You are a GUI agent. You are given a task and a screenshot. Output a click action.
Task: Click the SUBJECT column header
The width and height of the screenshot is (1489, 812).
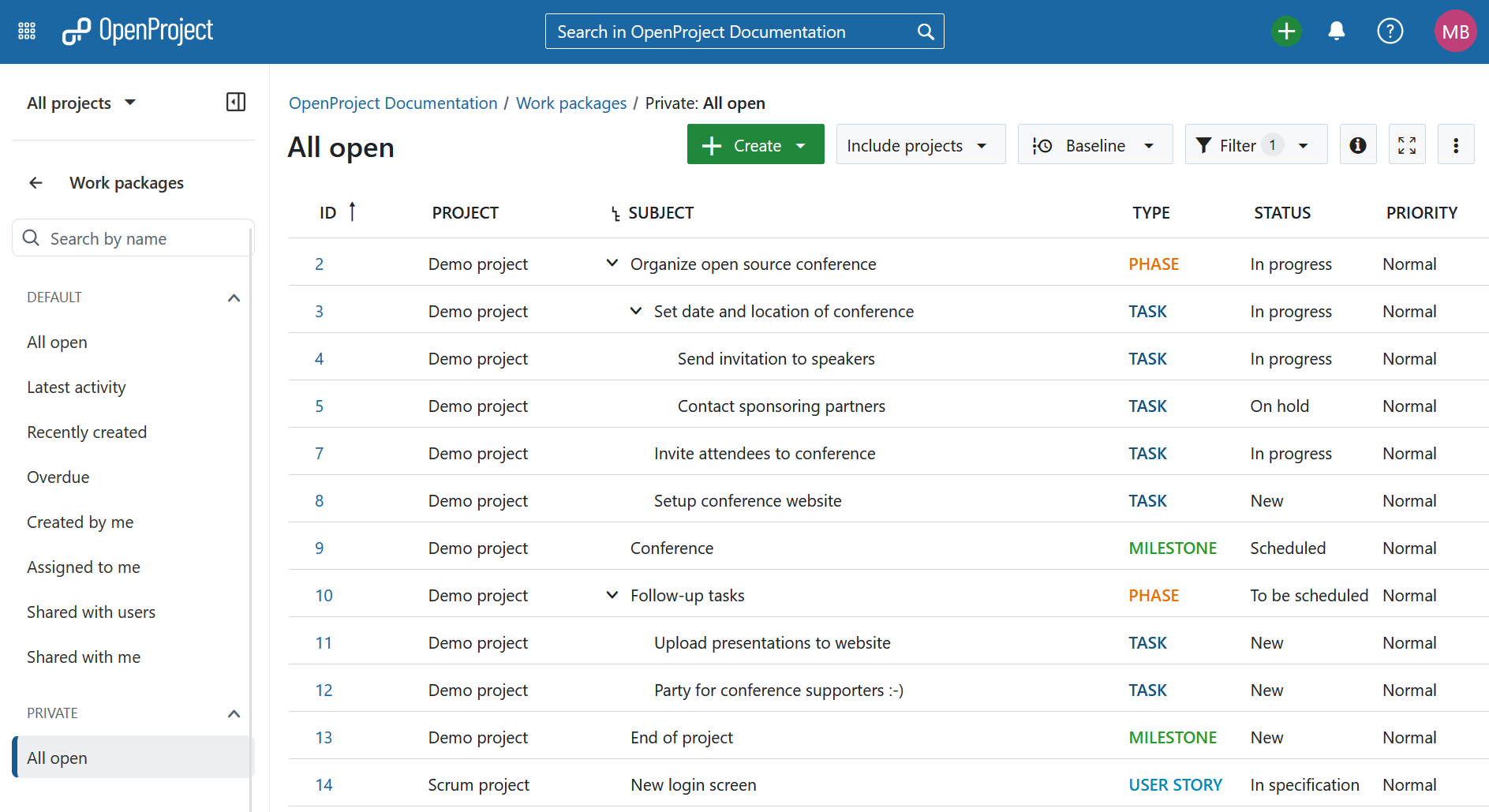[x=661, y=213]
